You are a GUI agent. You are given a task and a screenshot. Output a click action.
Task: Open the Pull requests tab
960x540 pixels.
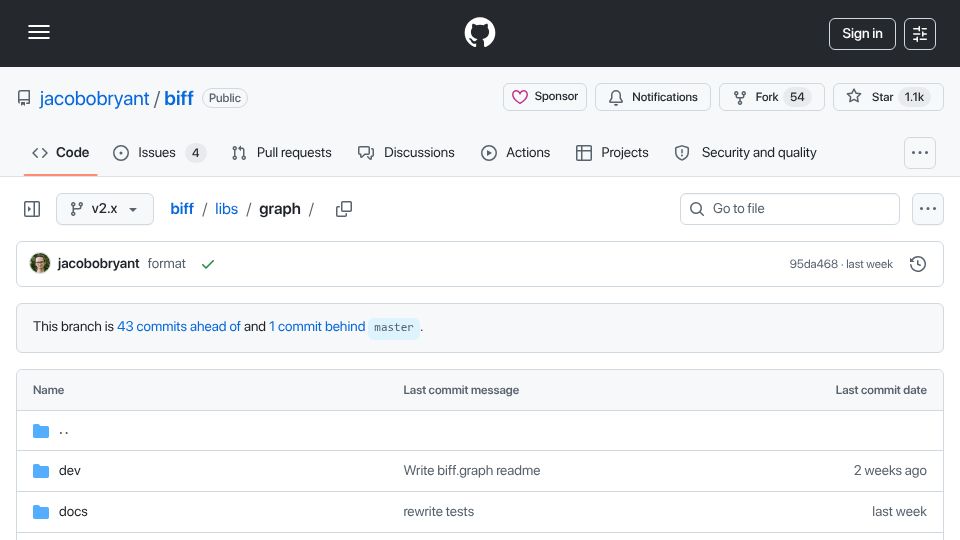click(282, 152)
